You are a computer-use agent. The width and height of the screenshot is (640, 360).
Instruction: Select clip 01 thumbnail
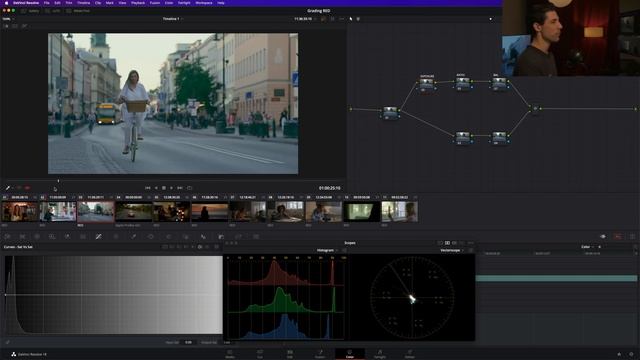coord(19,211)
